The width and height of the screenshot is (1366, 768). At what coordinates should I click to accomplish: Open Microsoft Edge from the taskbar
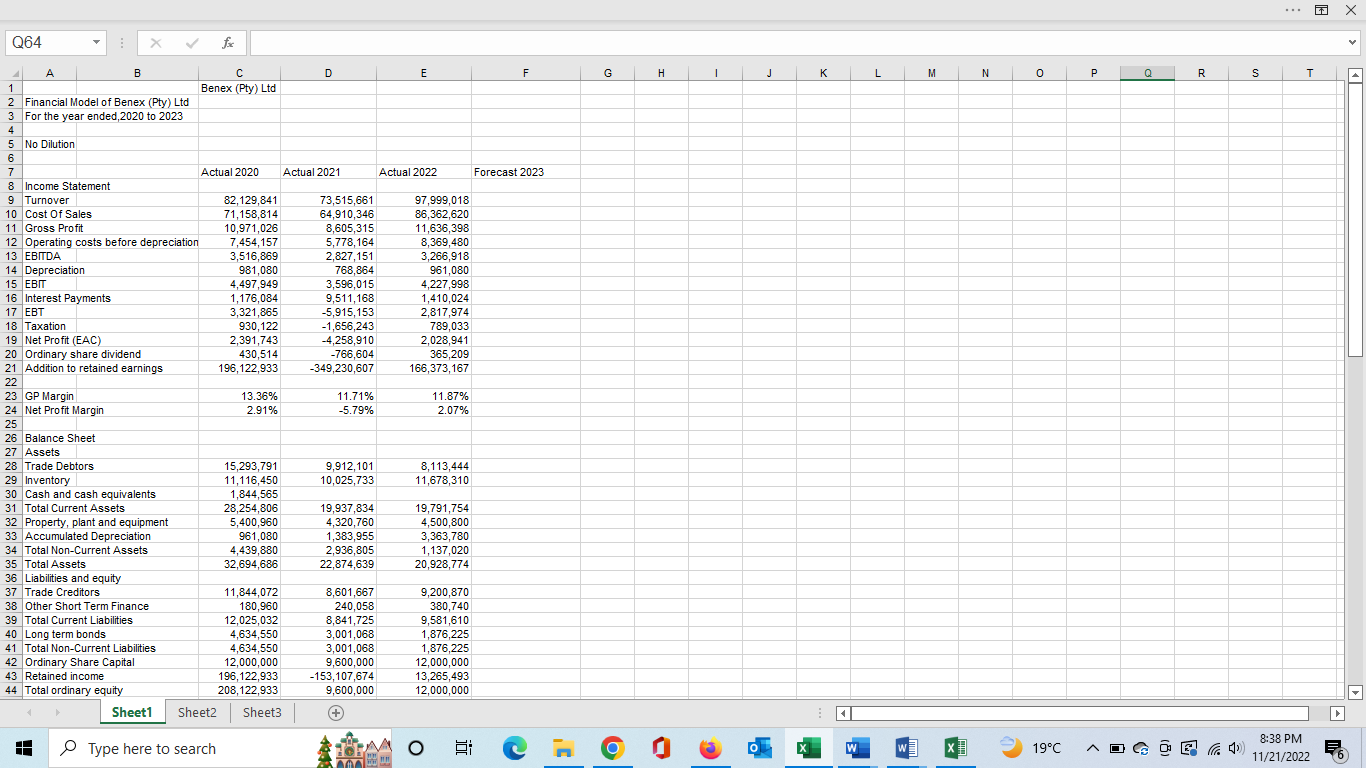(x=514, y=748)
